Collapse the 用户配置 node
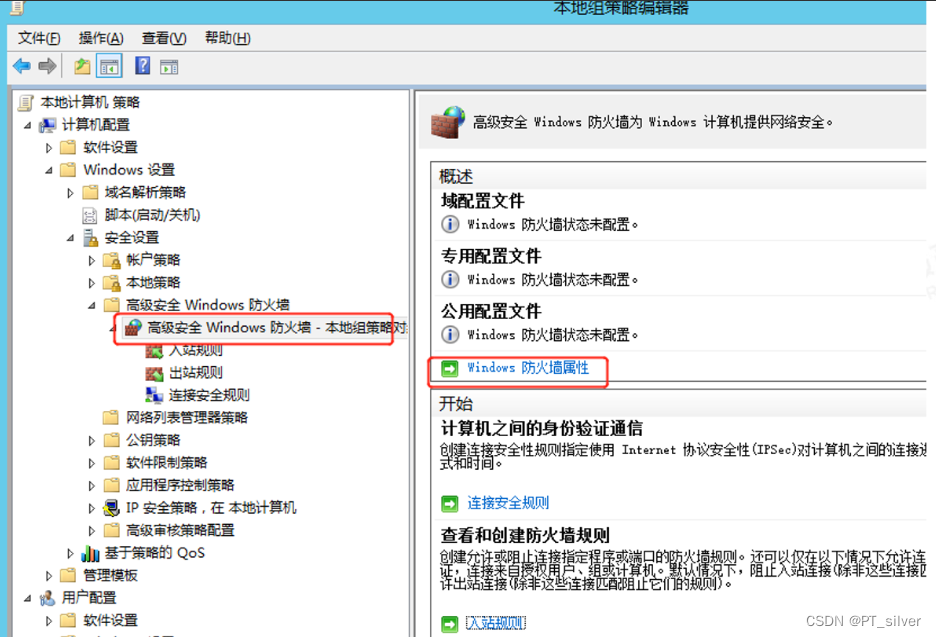This screenshot has height=637, width=936. (x=27, y=599)
